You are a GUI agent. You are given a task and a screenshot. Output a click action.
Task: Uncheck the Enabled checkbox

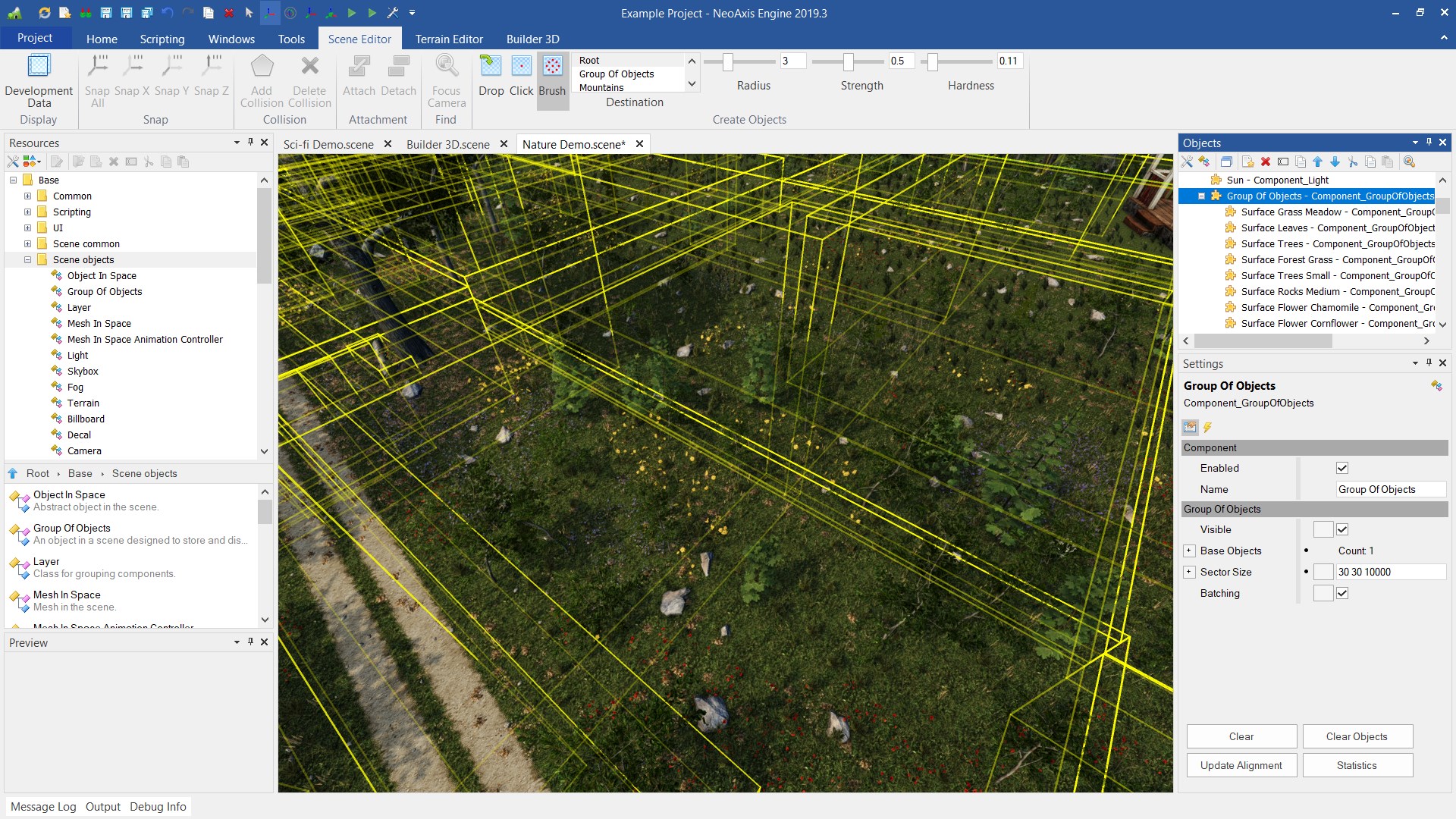tap(1342, 468)
